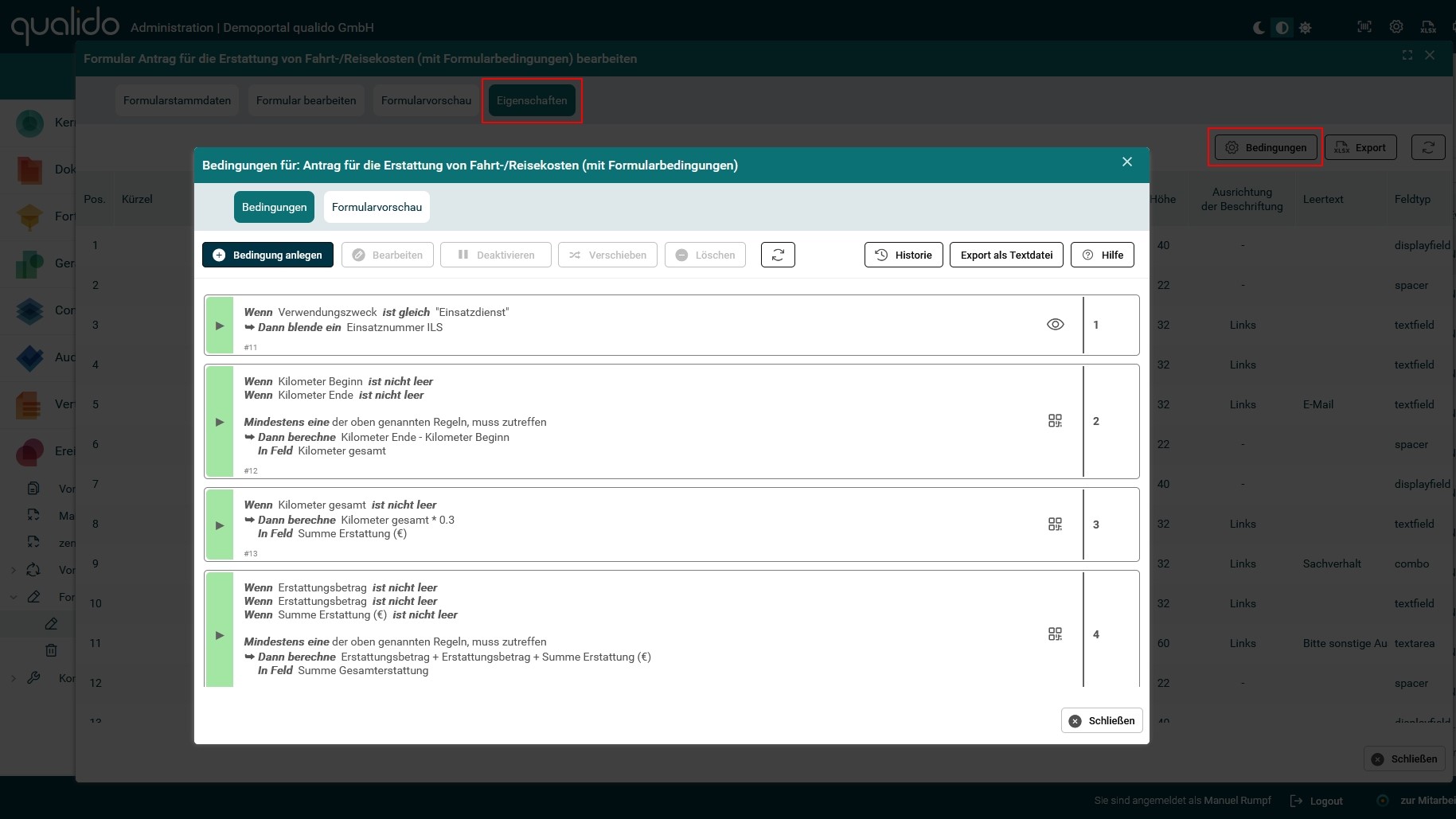
Task: Open the Ger sidebar module icon
Action: 30,263
